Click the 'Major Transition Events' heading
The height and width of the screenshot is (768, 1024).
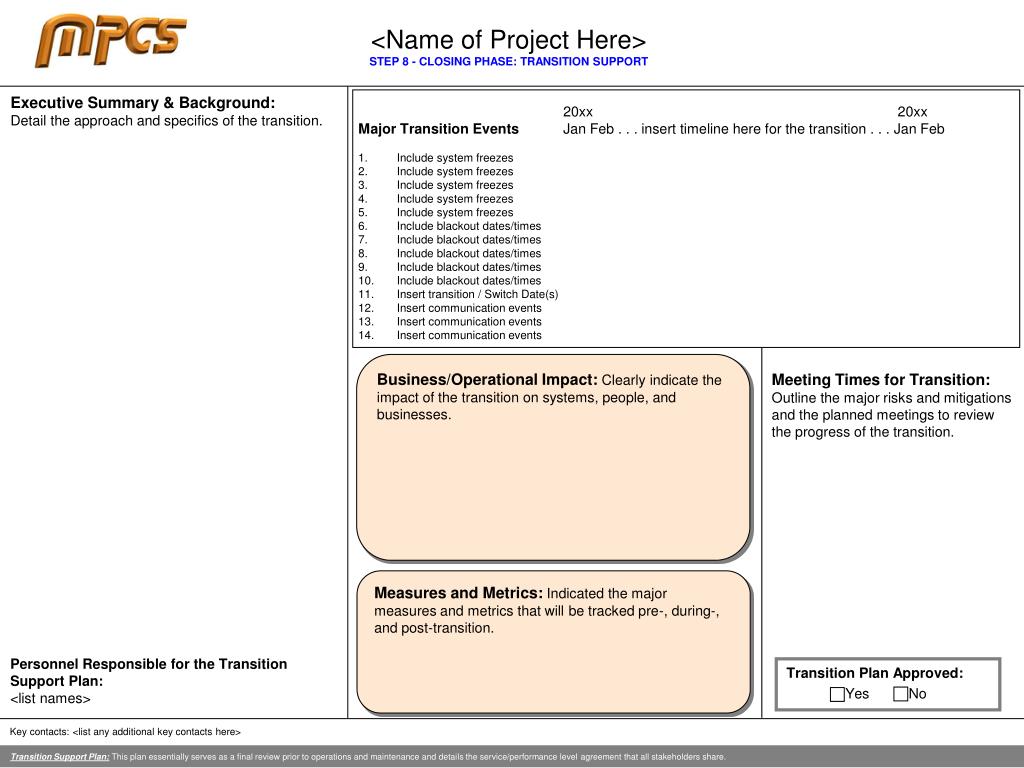[438, 129]
